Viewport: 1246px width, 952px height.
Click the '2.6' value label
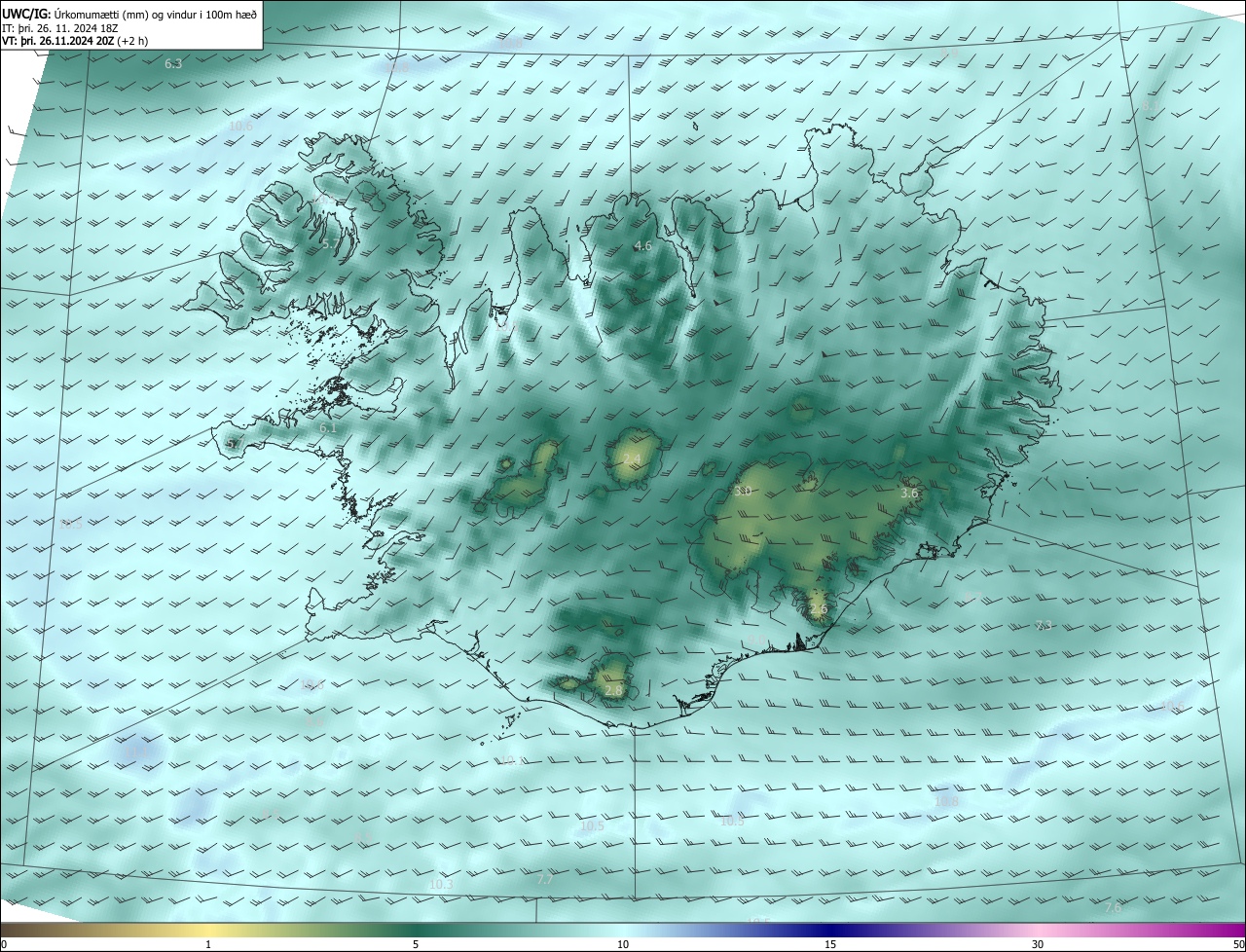pyautogui.click(x=818, y=609)
